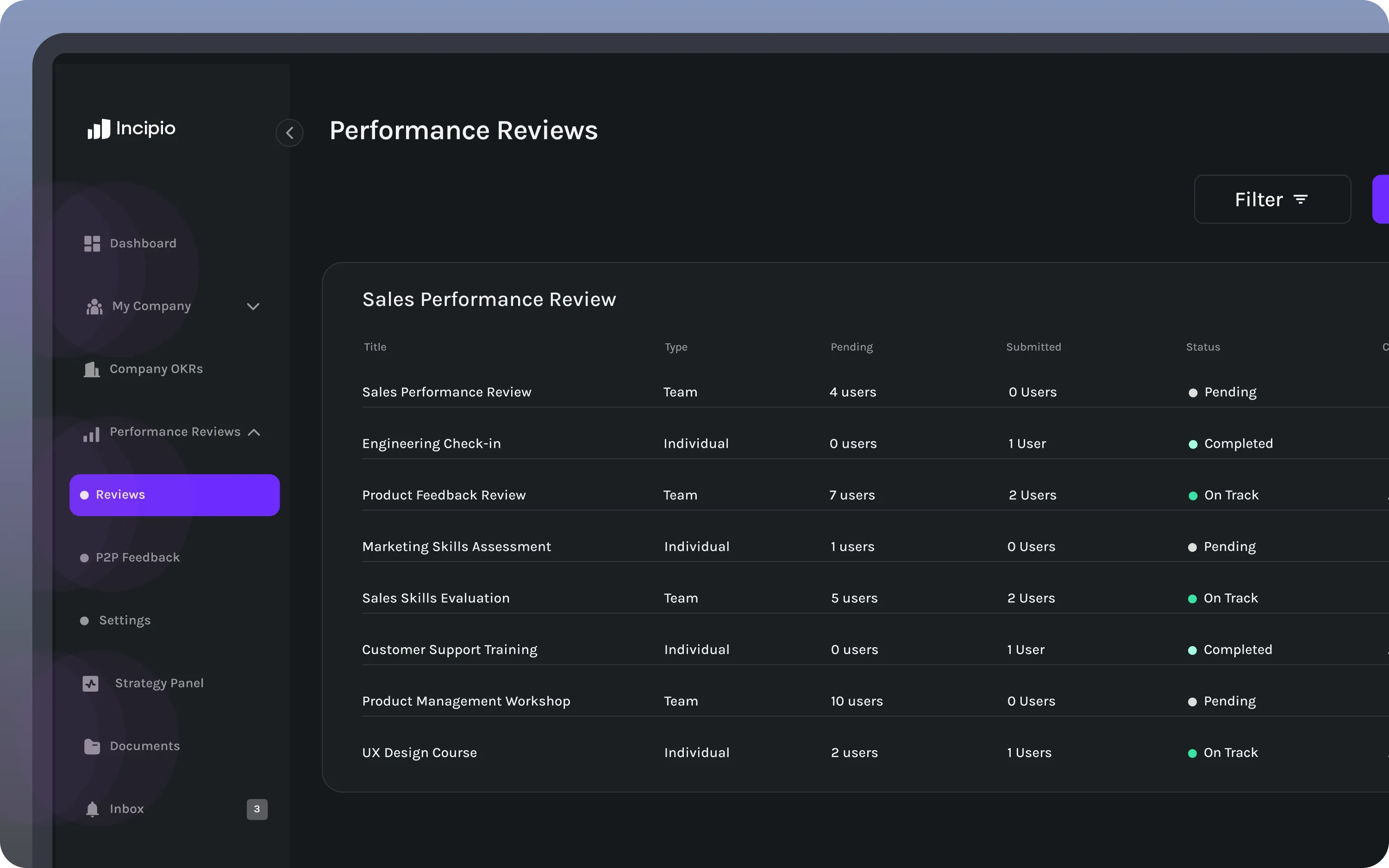Click the Inbox notification badge showing 3
Viewport: 1389px width, 868px height.
tap(257, 809)
